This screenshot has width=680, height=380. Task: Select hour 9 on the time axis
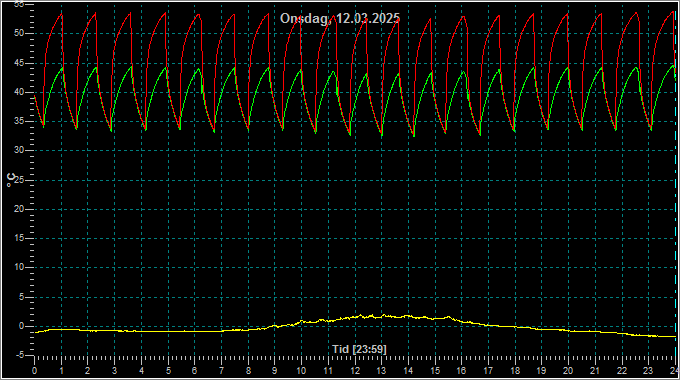(x=275, y=371)
